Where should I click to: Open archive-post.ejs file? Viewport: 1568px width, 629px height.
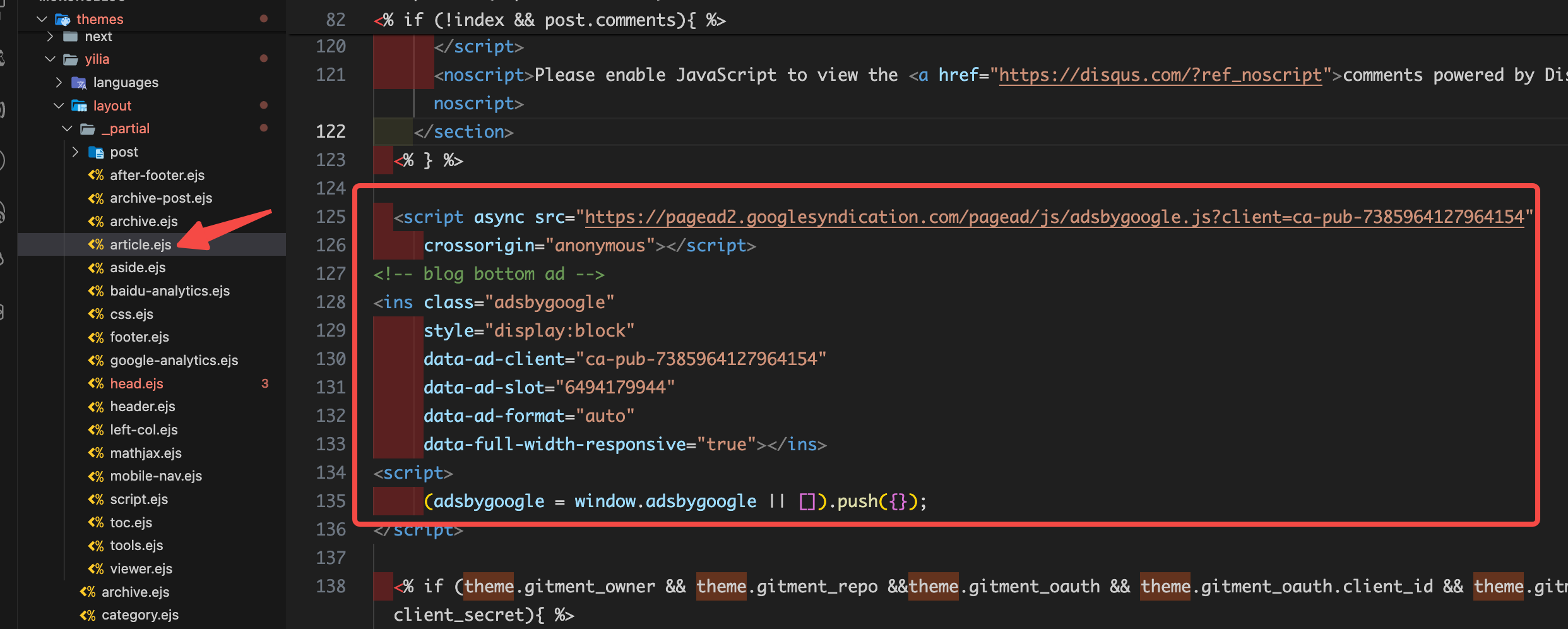pyautogui.click(x=161, y=198)
